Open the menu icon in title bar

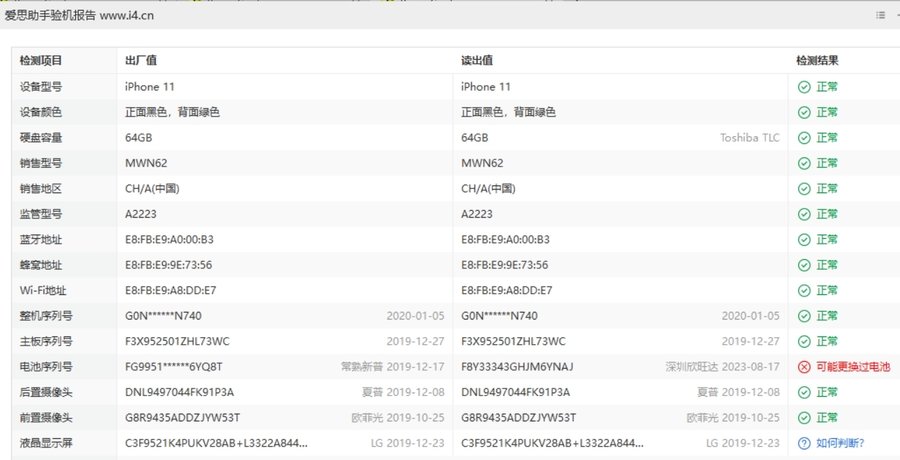click(880, 16)
